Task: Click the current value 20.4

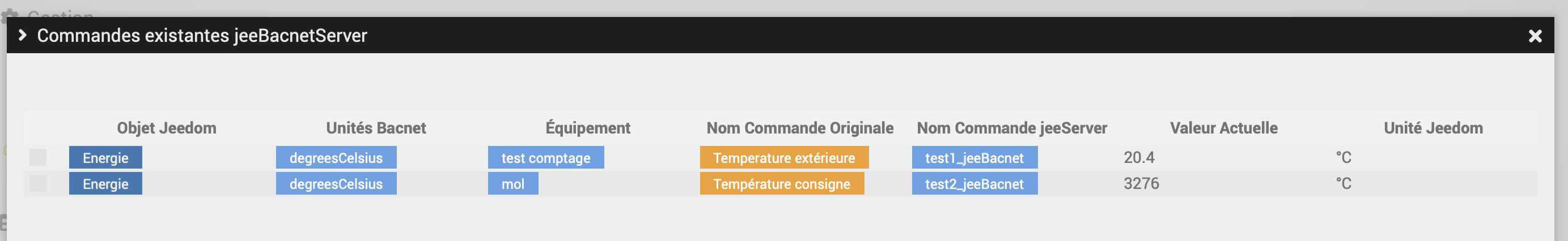Action: (x=1138, y=158)
